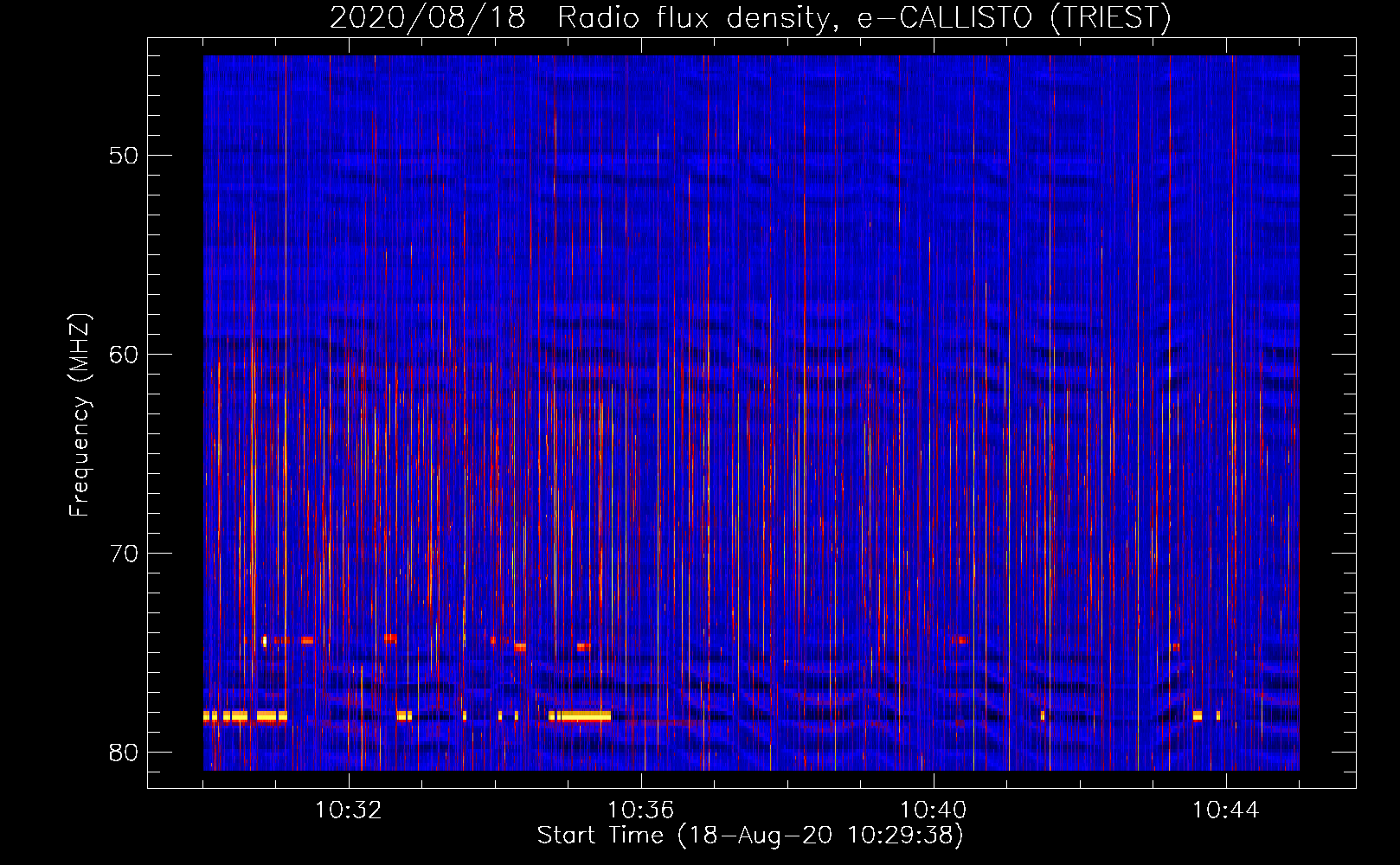Viewport: 1400px width, 865px height.
Task: Click the 10:40 time tick label
Action: click(934, 811)
